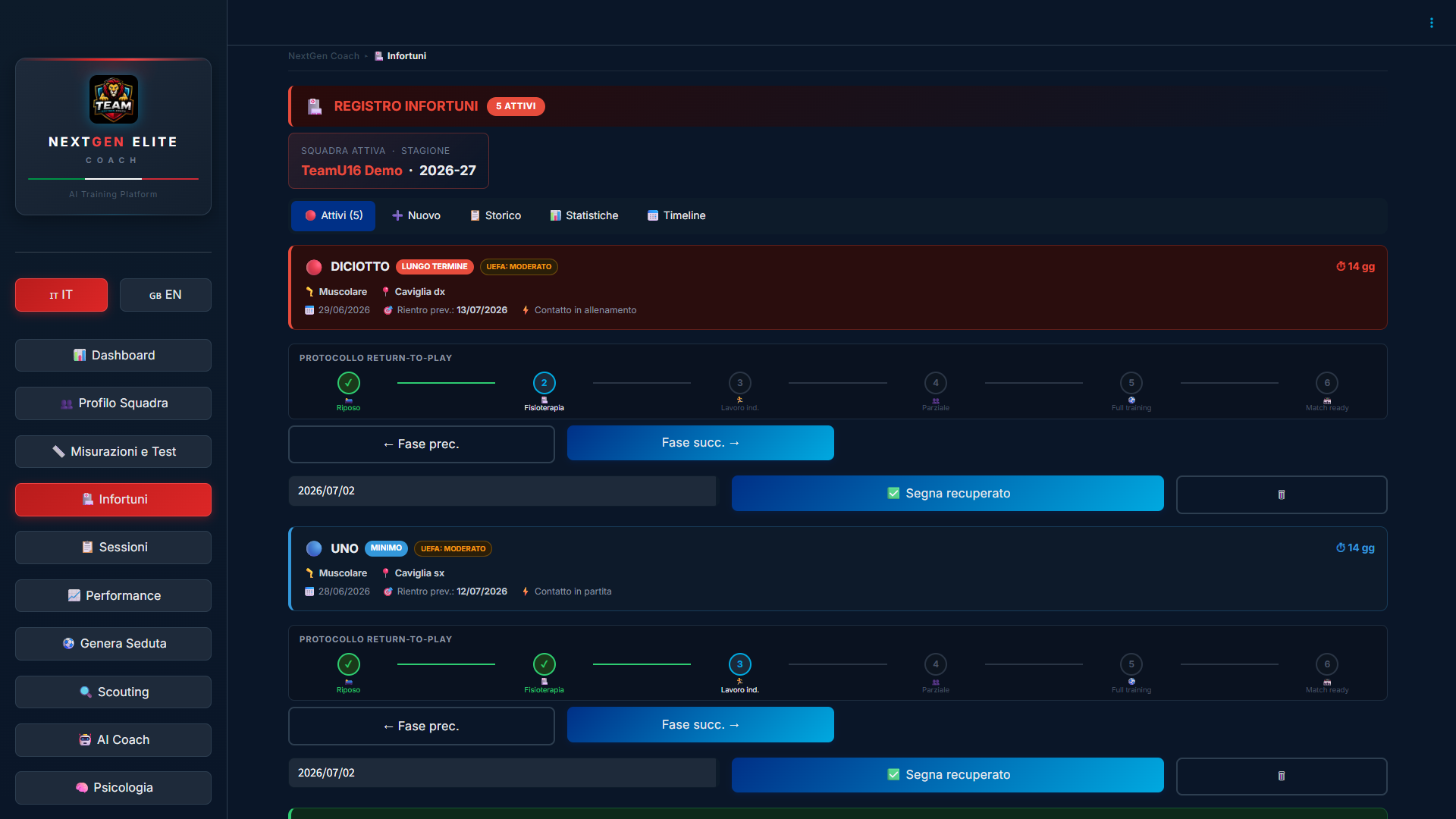
Task: Open Psicologia in the sidebar
Action: [x=114, y=788]
